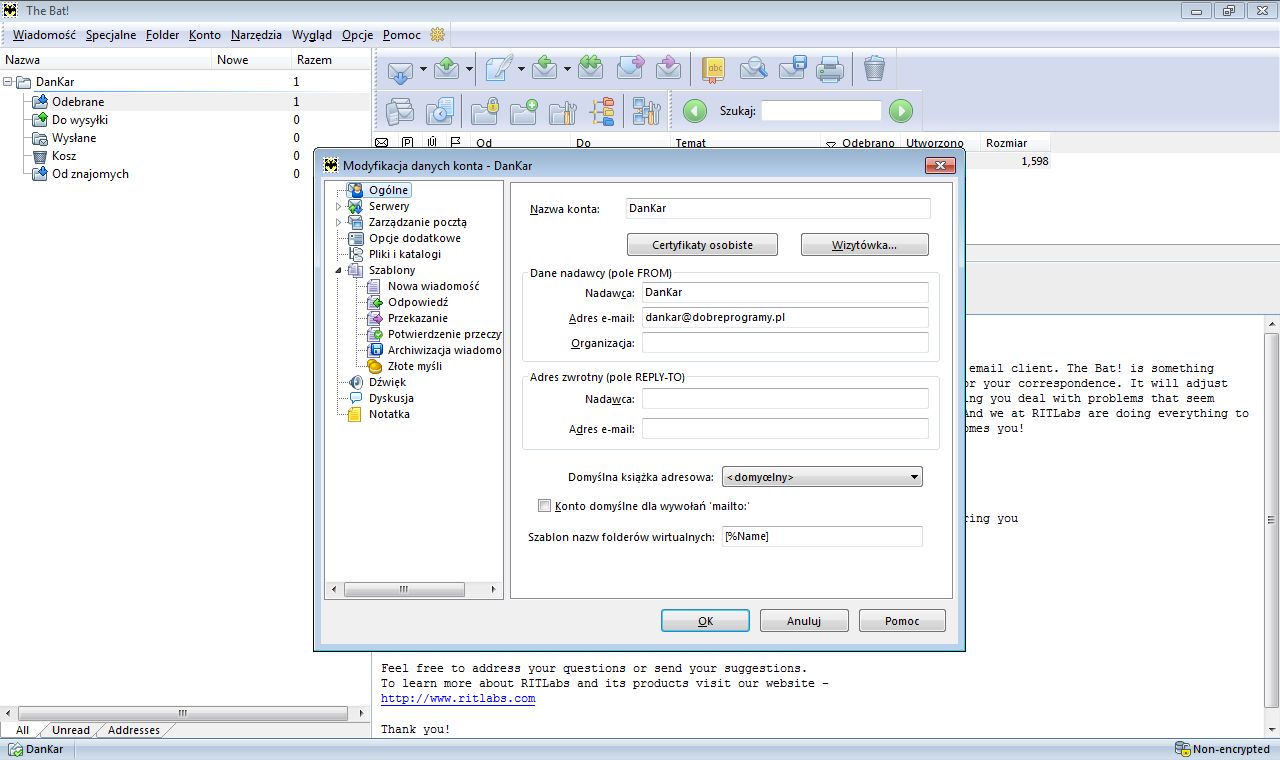This screenshot has width=1280, height=760.
Task: Click the gear icon in menu bar
Action: [437, 35]
